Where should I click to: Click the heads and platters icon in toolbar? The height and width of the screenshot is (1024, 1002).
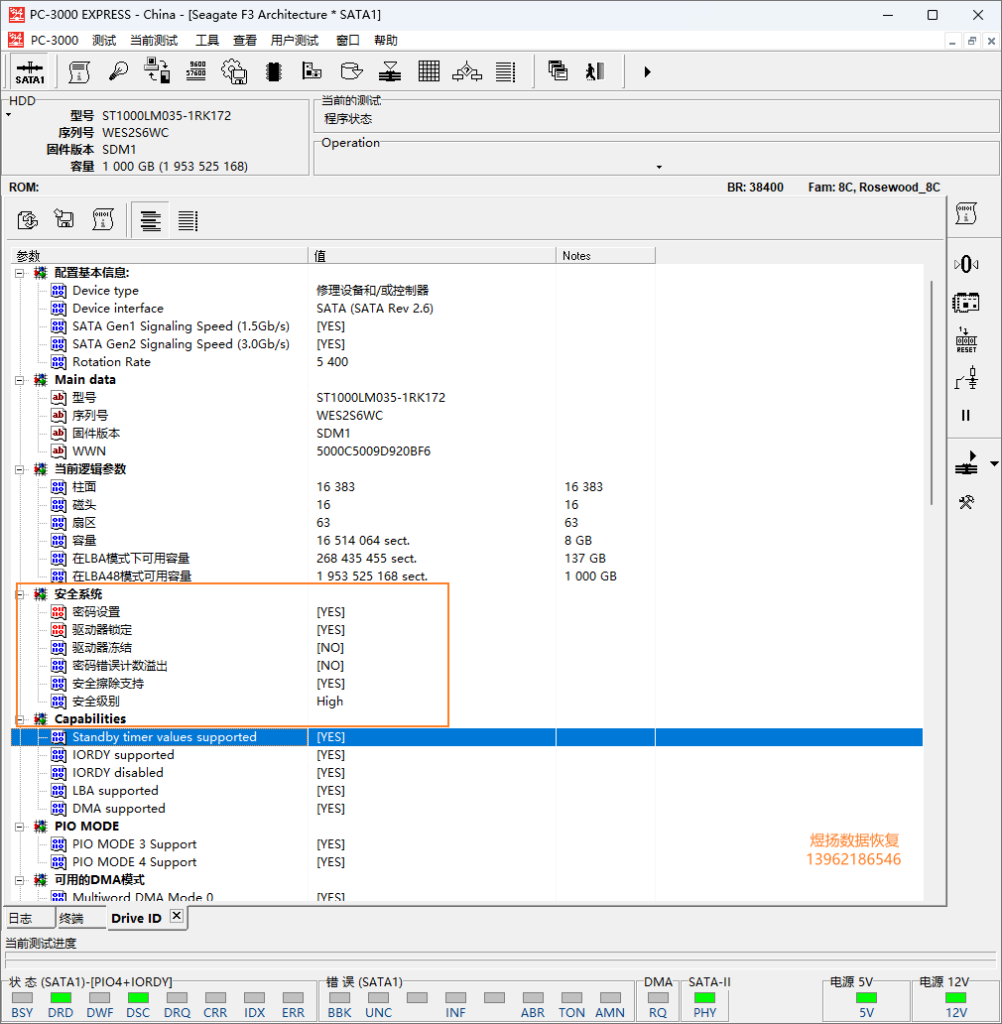pos(390,71)
